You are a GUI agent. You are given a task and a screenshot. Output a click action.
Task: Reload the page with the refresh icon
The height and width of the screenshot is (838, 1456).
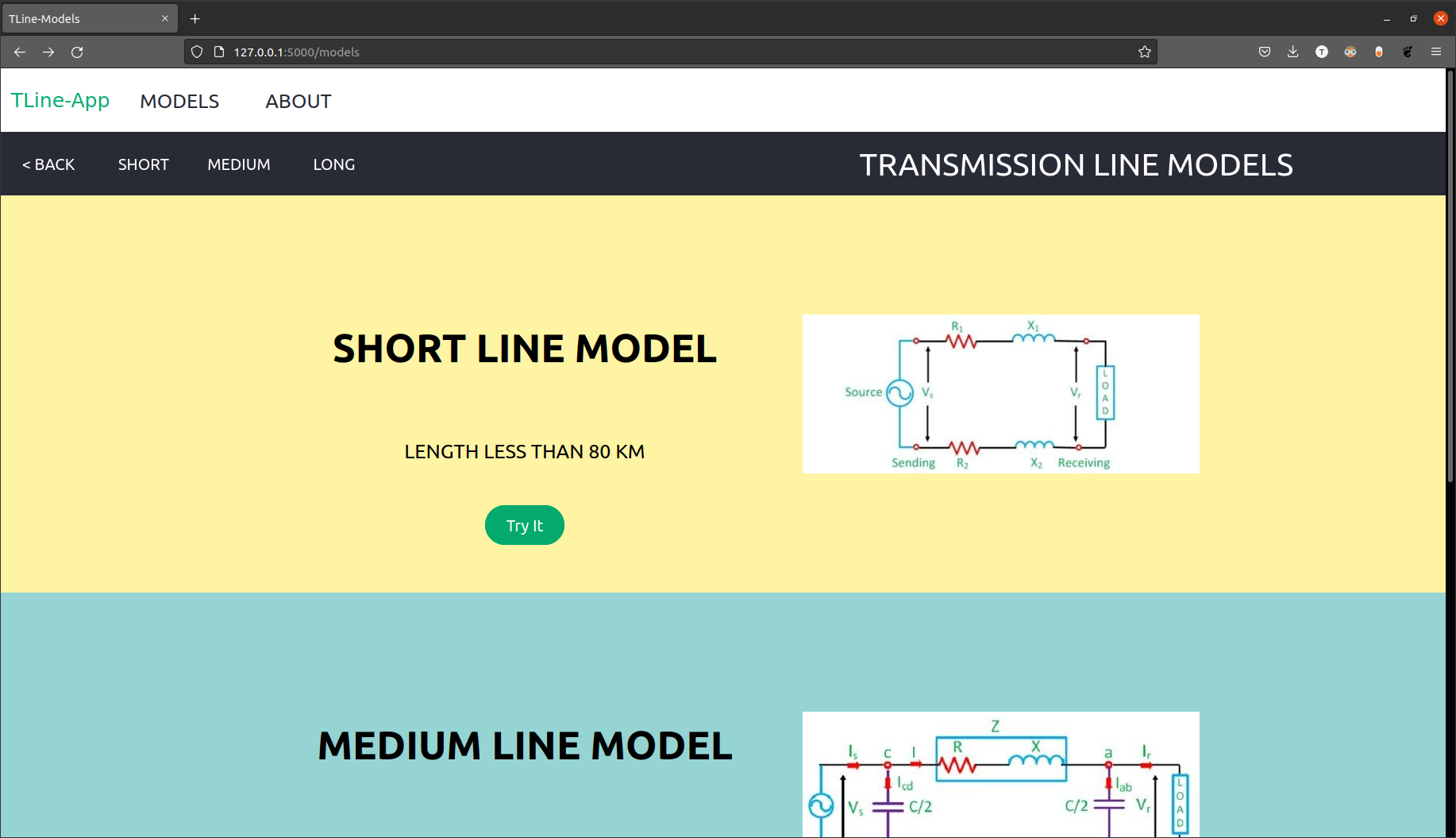[77, 52]
